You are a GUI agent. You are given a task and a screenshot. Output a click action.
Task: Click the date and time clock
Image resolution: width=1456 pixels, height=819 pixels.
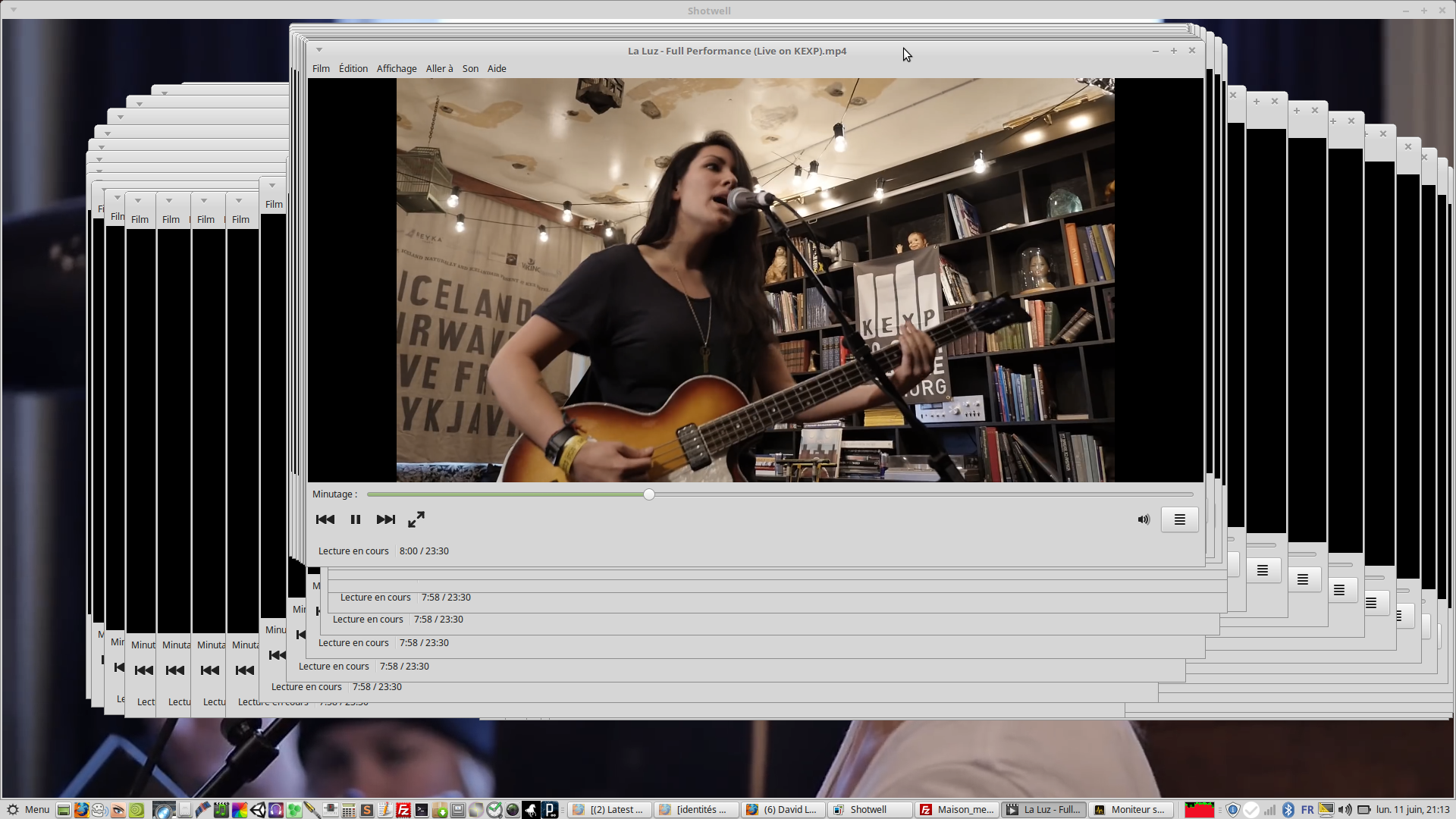pos(1412,809)
